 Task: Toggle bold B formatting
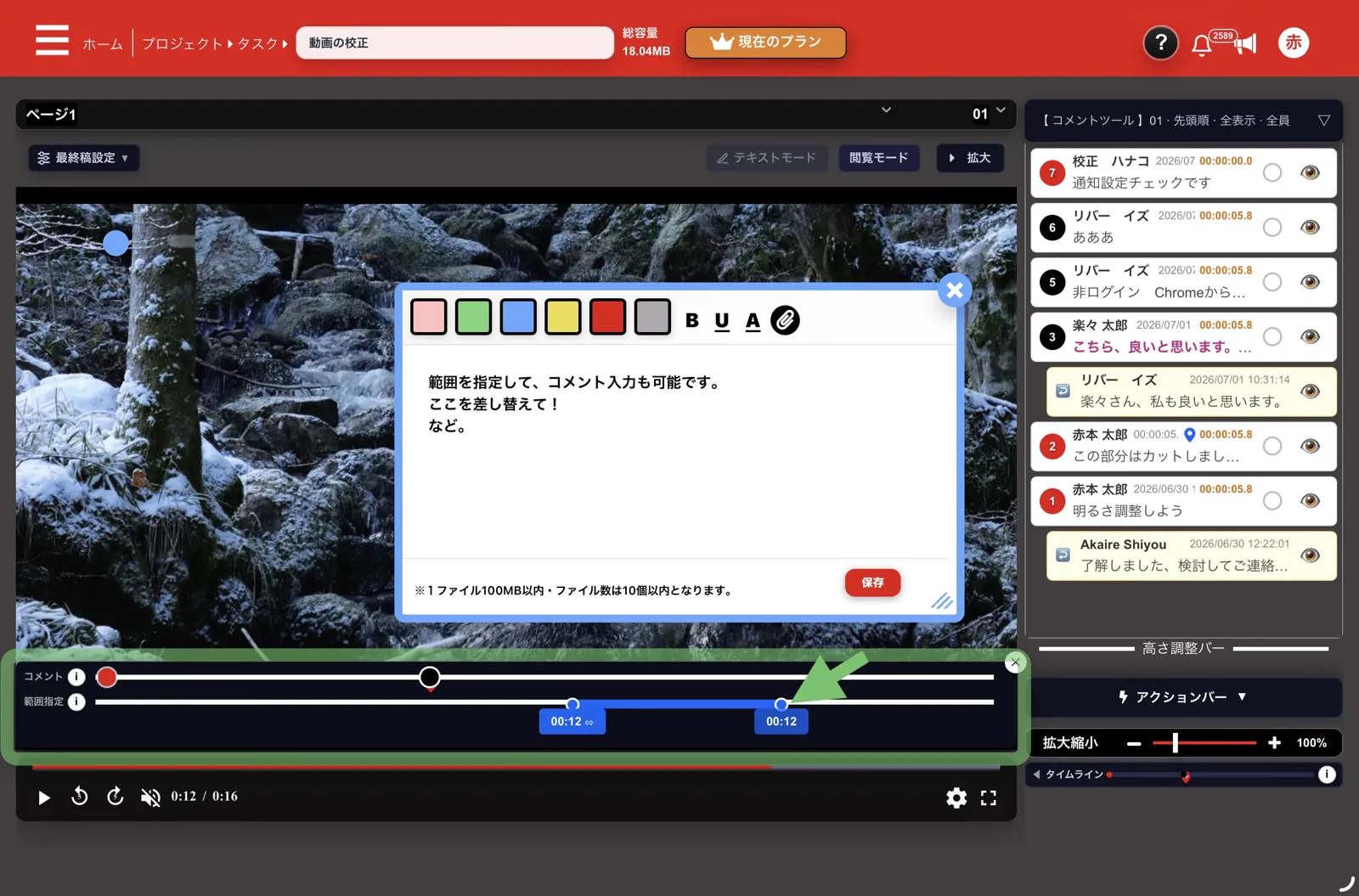692,320
